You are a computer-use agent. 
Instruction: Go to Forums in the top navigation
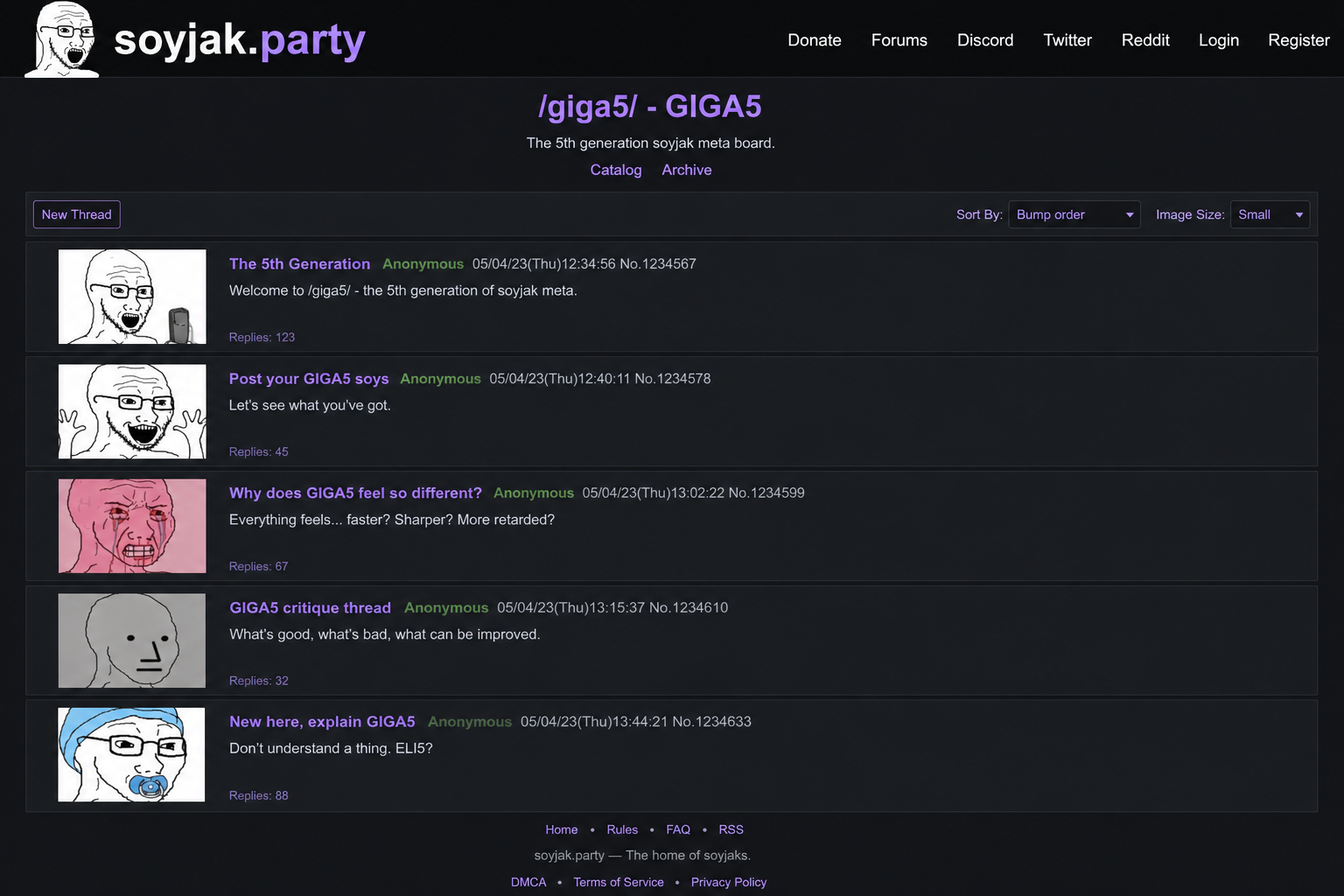click(899, 40)
